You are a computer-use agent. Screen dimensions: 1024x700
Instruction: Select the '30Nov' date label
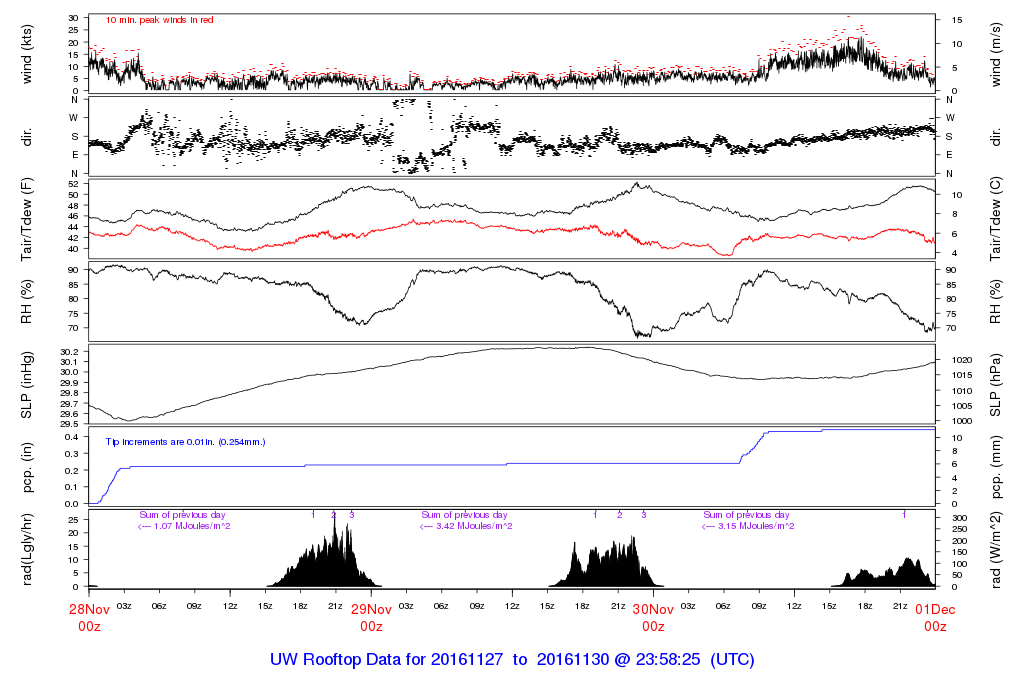pos(653,610)
